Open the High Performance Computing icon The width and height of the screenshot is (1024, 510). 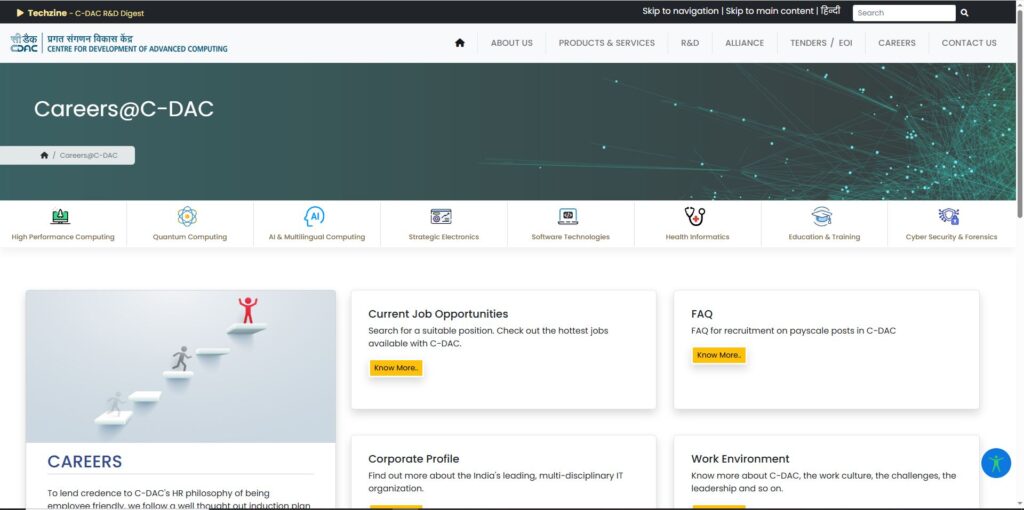click(61, 216)
